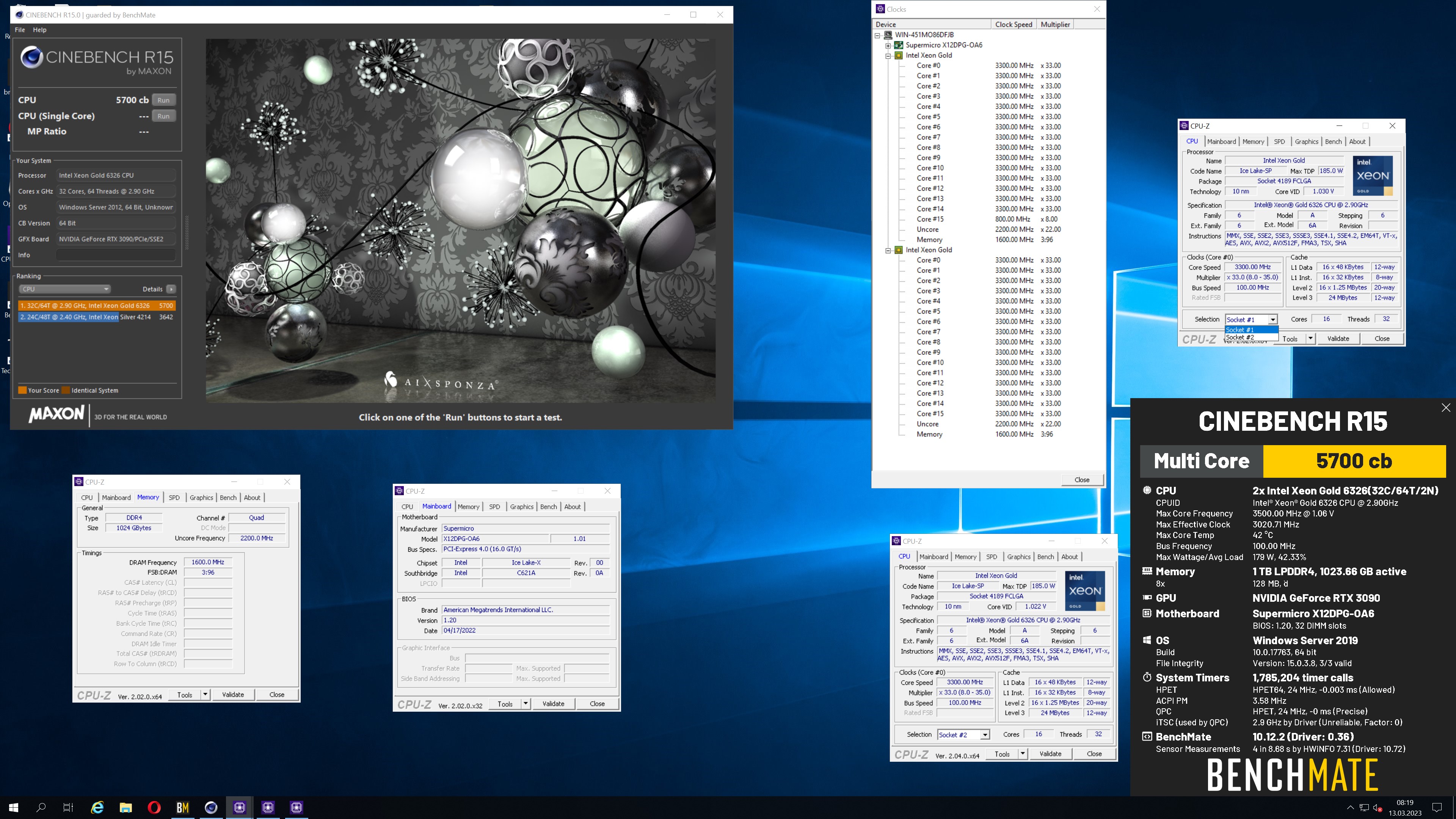Collapse the second Intel Xeon Gold node
The width and height of the screenshot is (1456, 819).
coord(888,250)
